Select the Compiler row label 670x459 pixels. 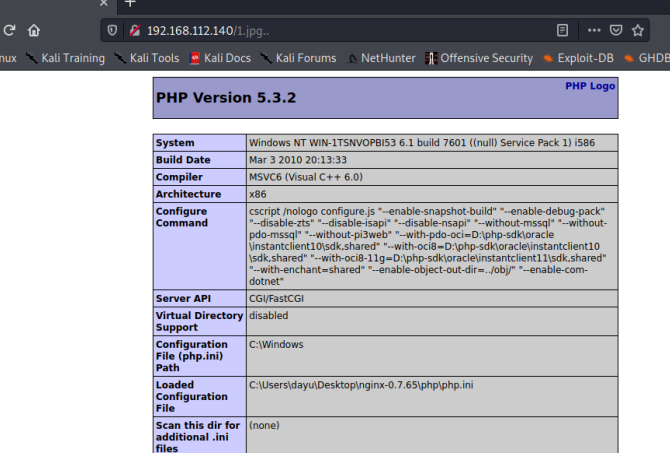179,177
